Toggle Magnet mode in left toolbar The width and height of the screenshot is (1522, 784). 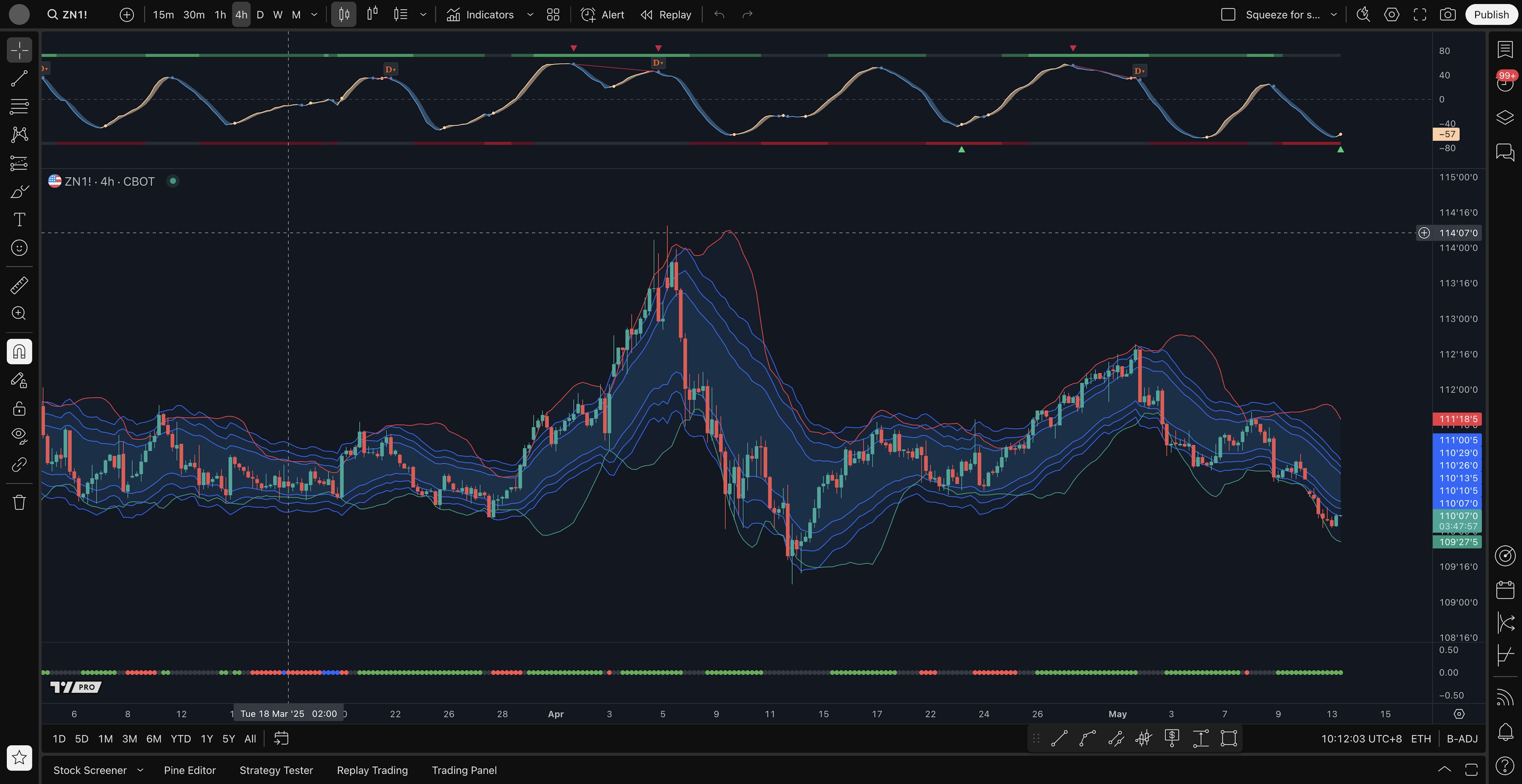(19, 352)
